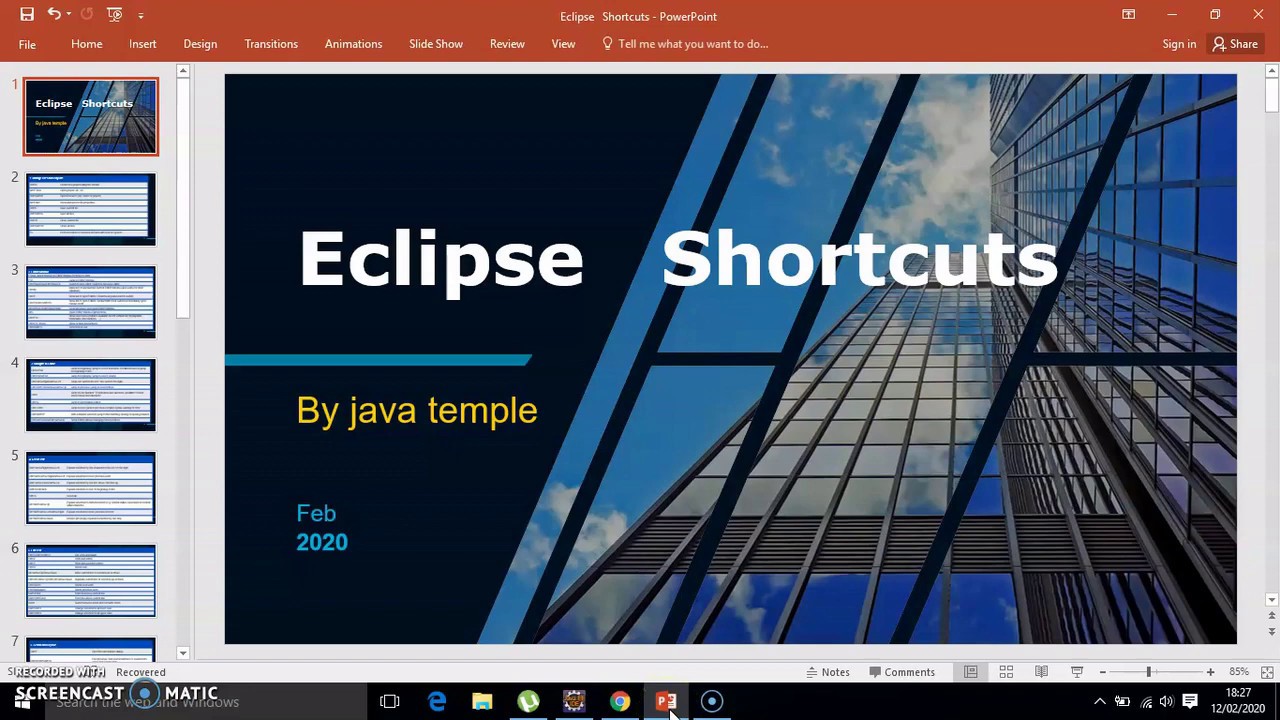Open Customize Quick Access Toolbar dropdown
1280x720 pixels.
140,15
